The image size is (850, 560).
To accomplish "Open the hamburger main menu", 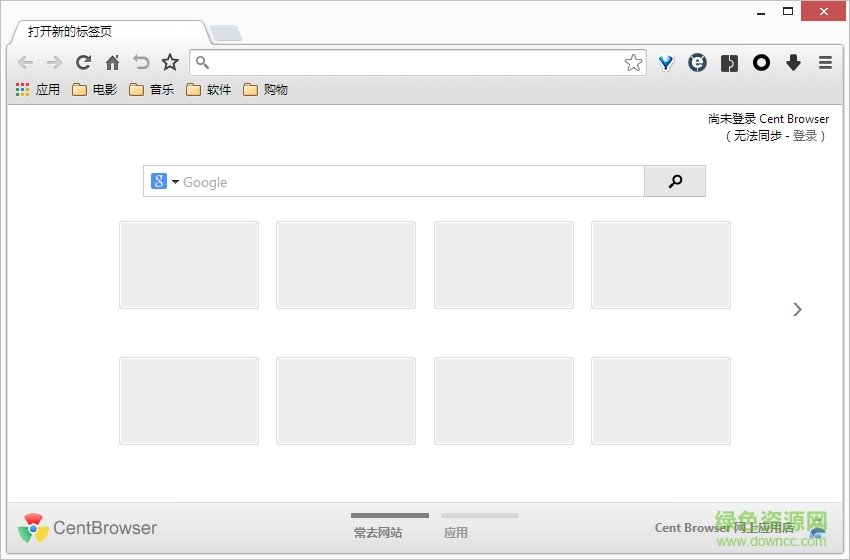I will [825, 63].
